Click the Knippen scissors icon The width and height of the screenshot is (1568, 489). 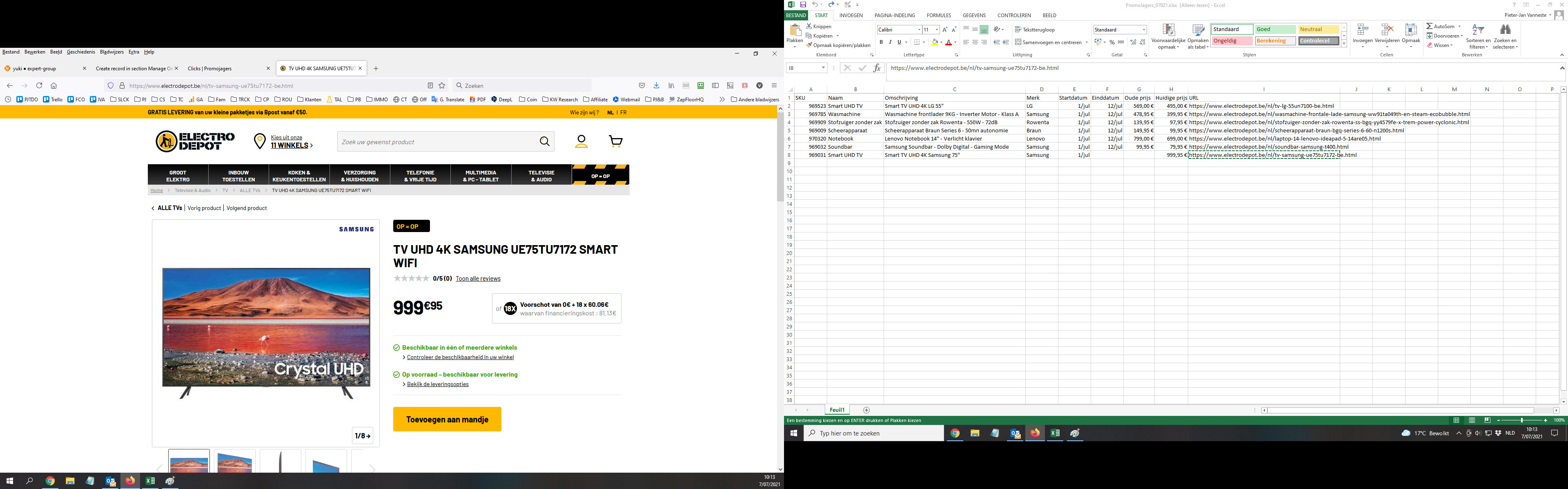[x=809, y=27]
